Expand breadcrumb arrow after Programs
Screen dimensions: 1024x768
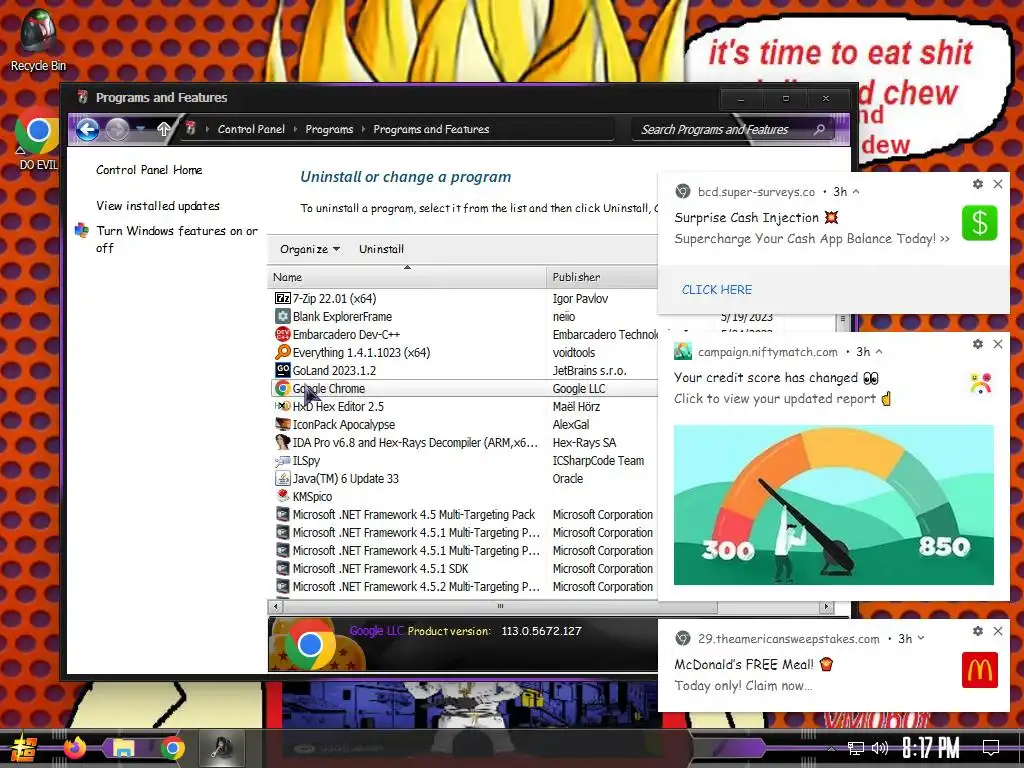363,129
